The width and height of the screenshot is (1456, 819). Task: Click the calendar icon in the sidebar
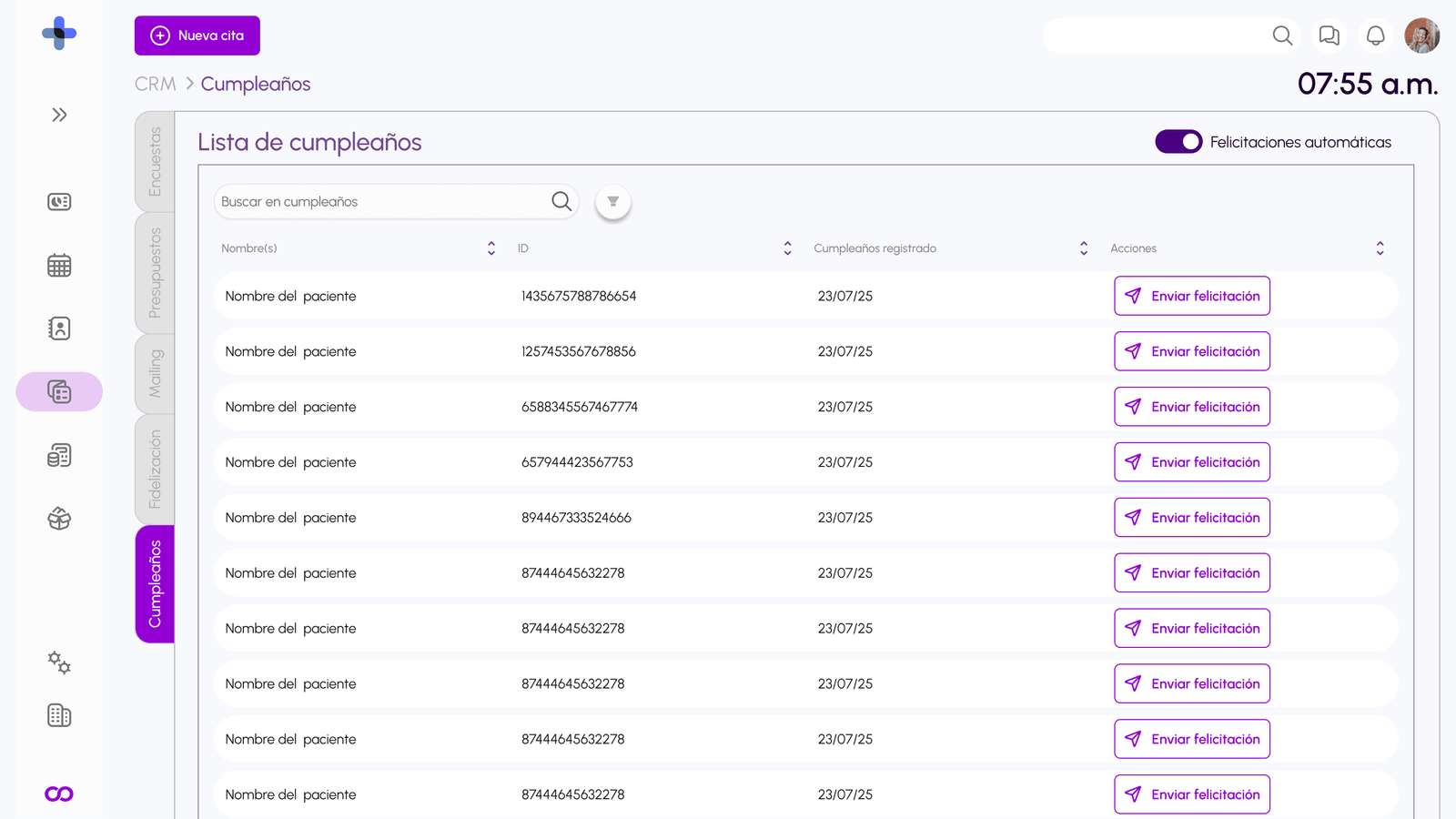(59, 266)
